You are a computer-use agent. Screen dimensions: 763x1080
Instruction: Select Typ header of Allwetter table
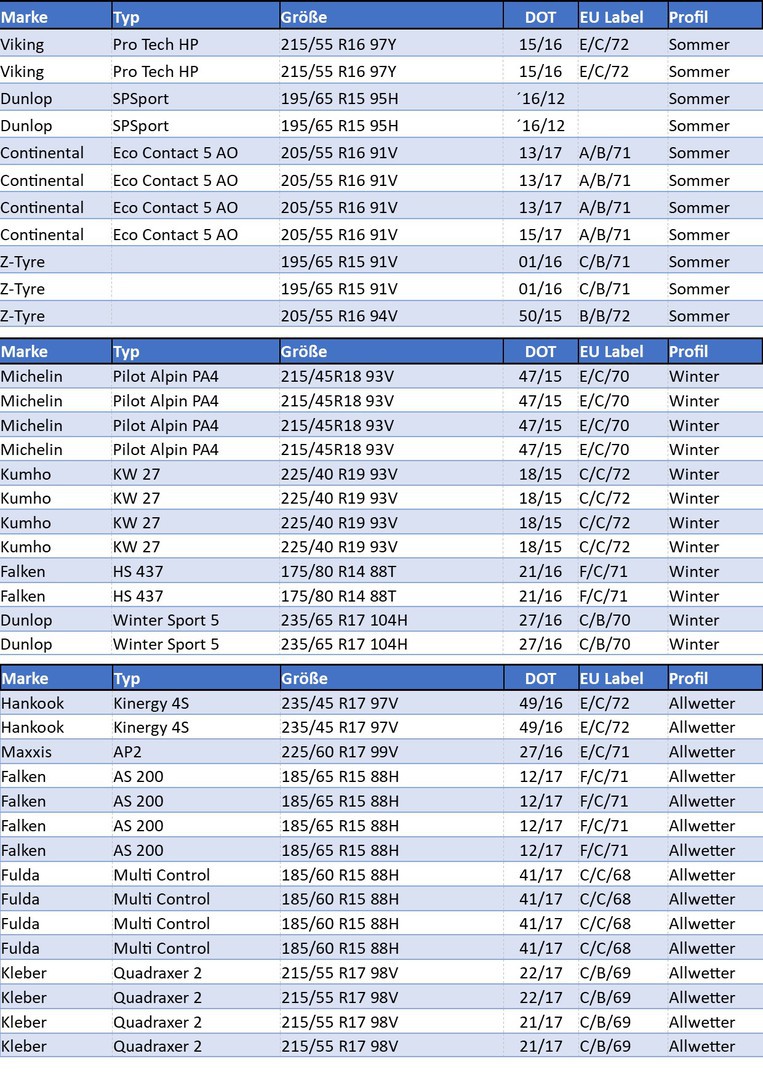127,679
